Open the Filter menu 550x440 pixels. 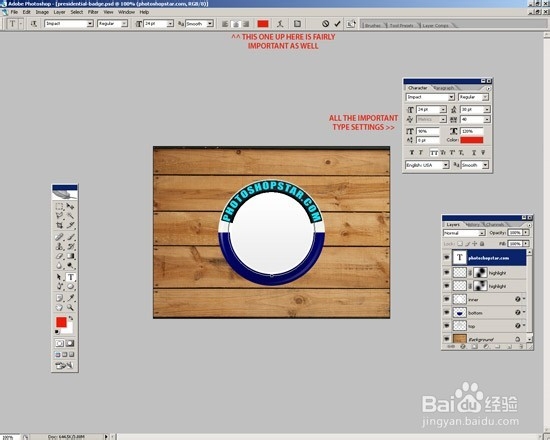click(x=93, y=12)
